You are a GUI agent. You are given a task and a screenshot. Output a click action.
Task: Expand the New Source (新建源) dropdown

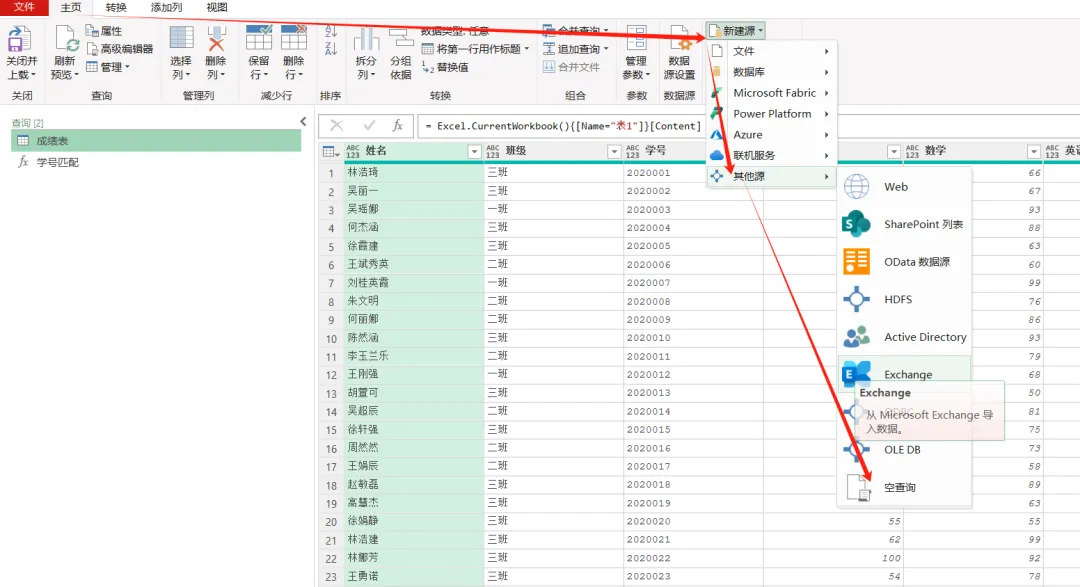(x=736, y=30)
